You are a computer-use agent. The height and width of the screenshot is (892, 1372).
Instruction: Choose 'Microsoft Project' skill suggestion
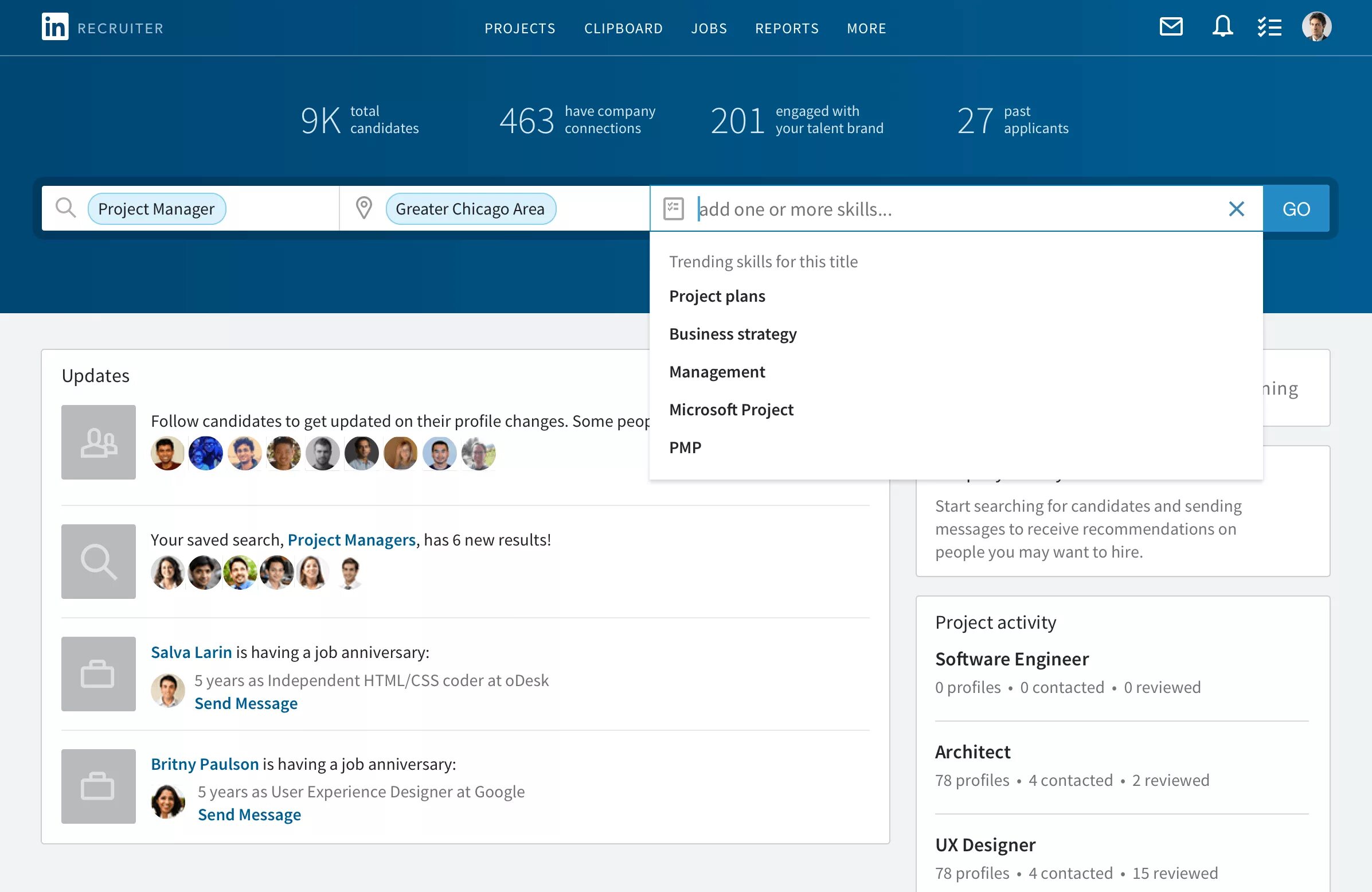tap(731, 410)
